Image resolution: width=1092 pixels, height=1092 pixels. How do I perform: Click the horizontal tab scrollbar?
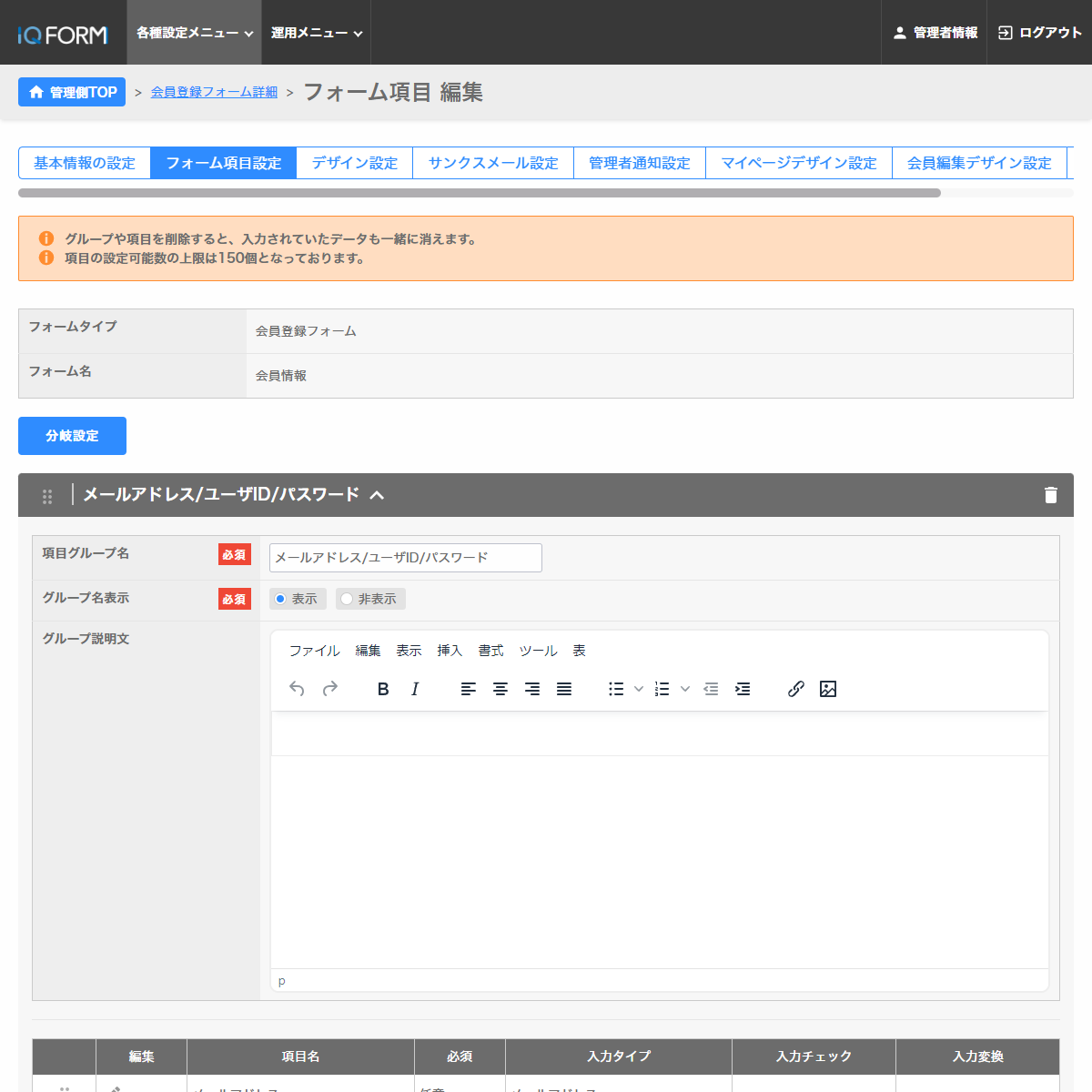click(479, 193)
